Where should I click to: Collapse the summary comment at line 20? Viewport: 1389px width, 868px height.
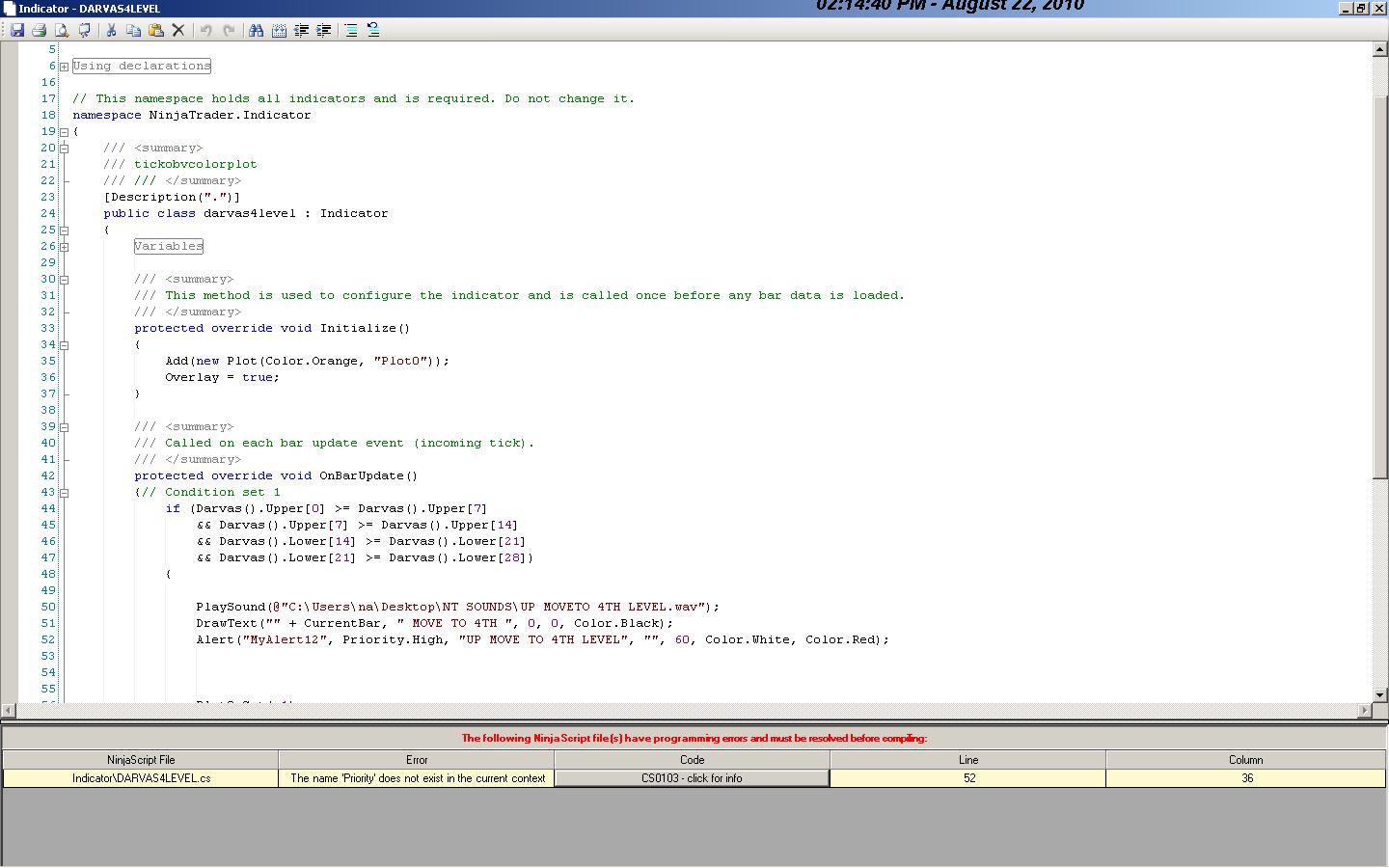[x=64, y=149]
